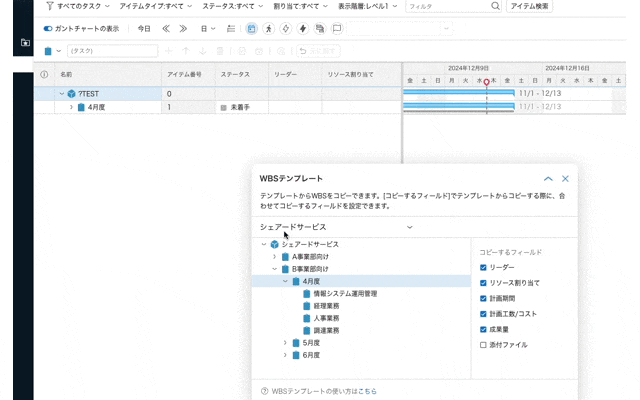Image resolution: width=640 pixels, height=400 pixels.
Task: Click the アイテム検索 button
Action: [529, 6]
